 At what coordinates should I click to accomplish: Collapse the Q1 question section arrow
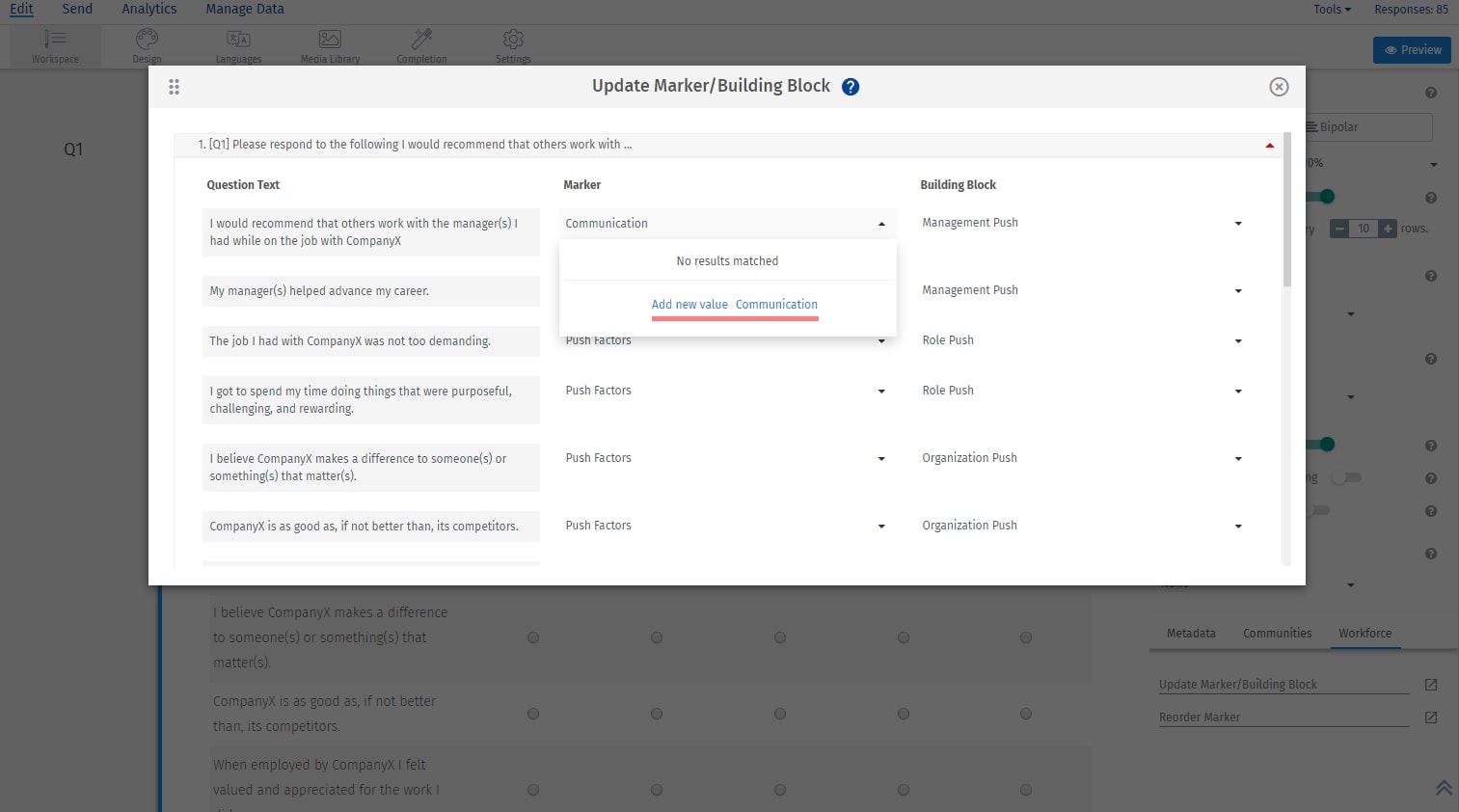coord(1269,146)
